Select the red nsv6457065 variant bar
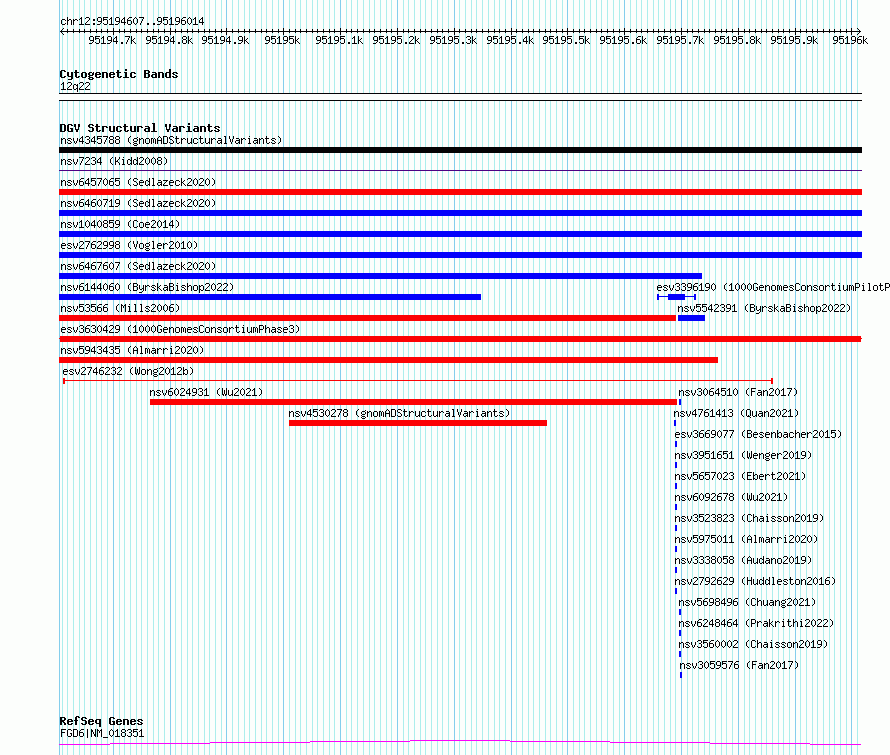The image size is (890, 755). click(460, 192)
